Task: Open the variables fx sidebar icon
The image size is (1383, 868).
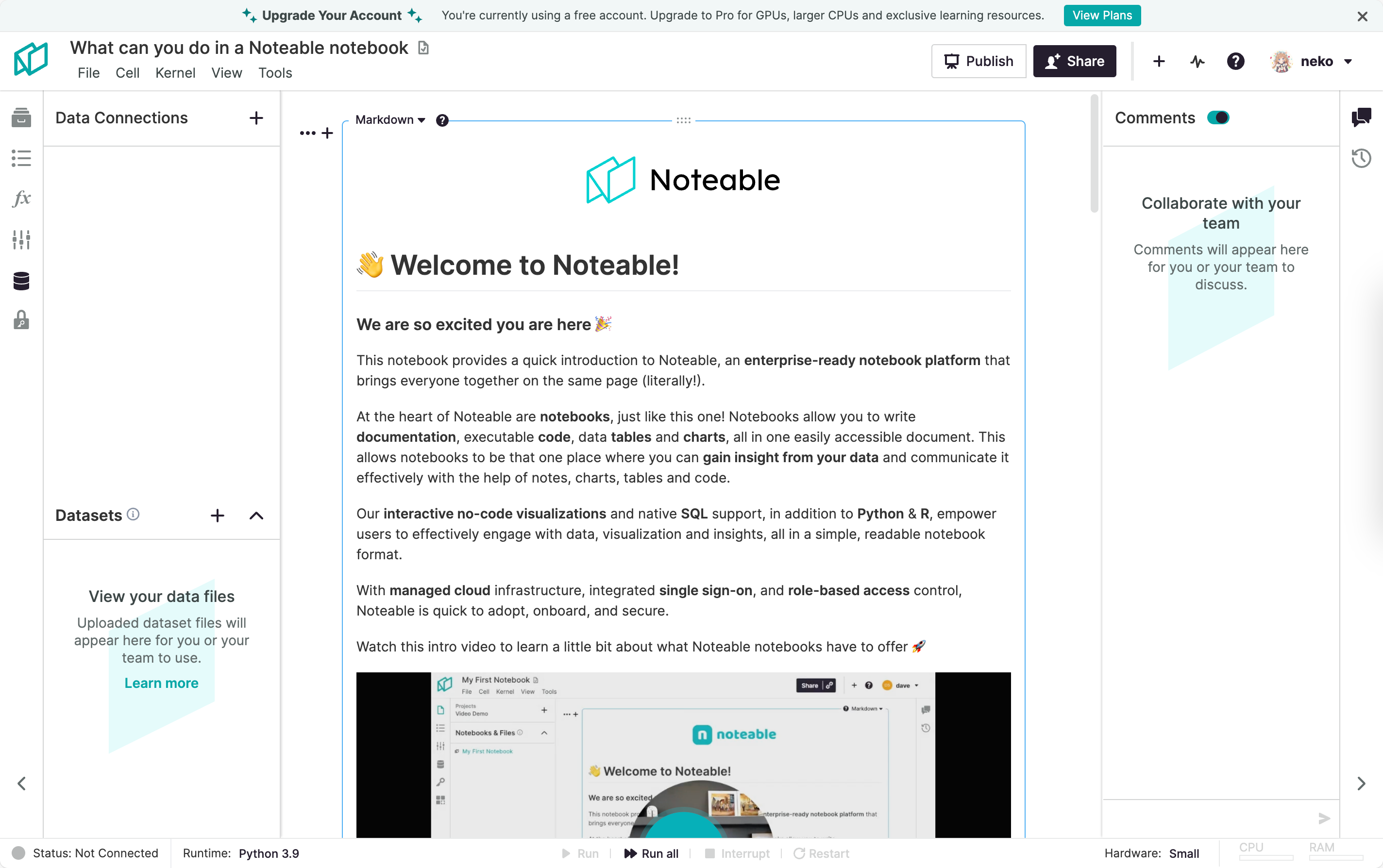Action: 21,199
